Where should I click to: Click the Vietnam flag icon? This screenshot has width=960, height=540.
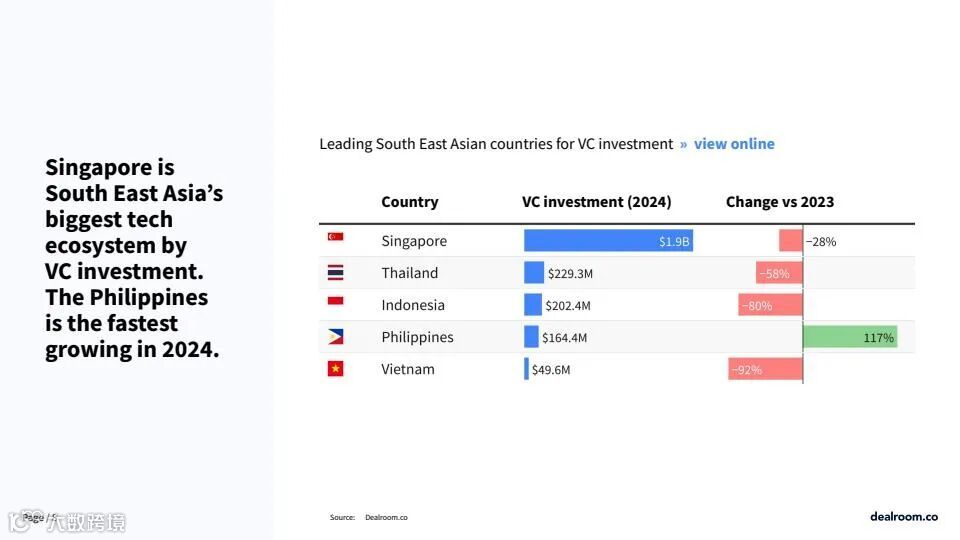pyautogui.click(x=335, y=369)
